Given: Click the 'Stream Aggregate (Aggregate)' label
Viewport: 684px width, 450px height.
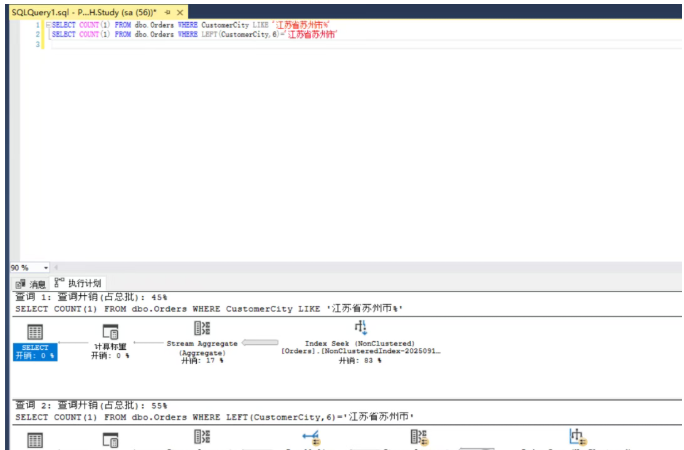Looking at the screenshot, I should point(202,348).
